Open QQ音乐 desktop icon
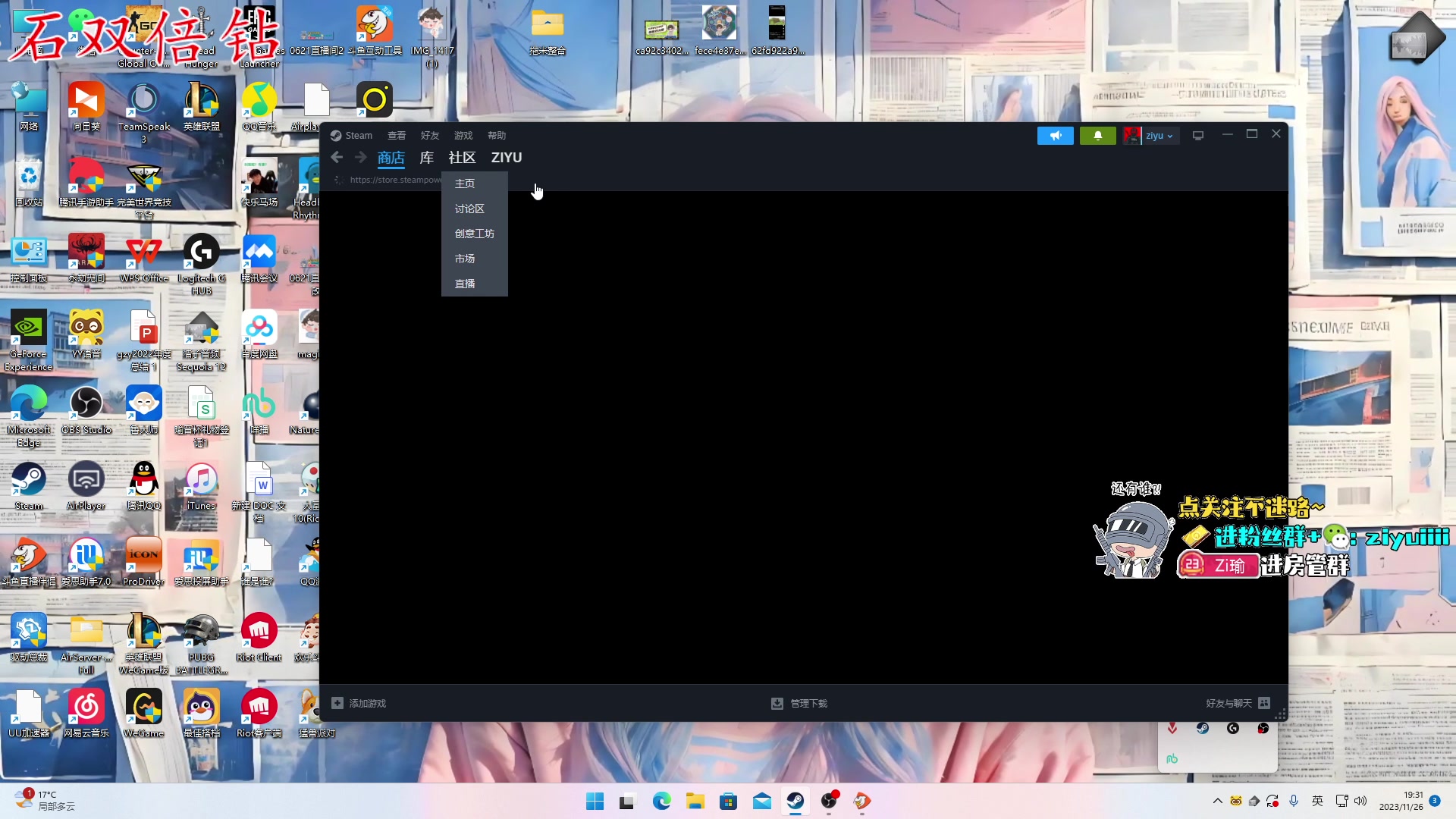 click(x=259, y=107)
